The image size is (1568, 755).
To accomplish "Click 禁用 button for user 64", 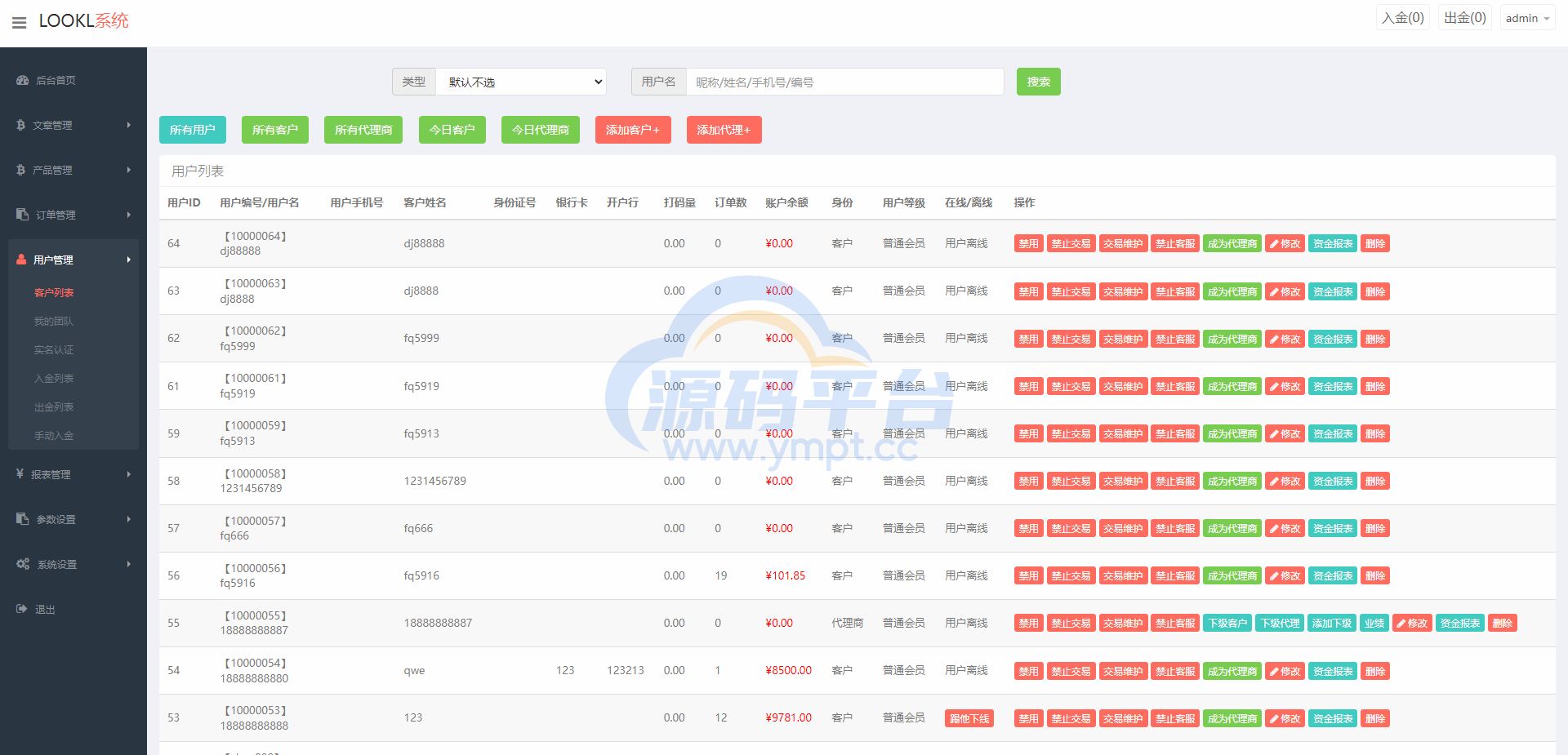I will coord(1029,243).
